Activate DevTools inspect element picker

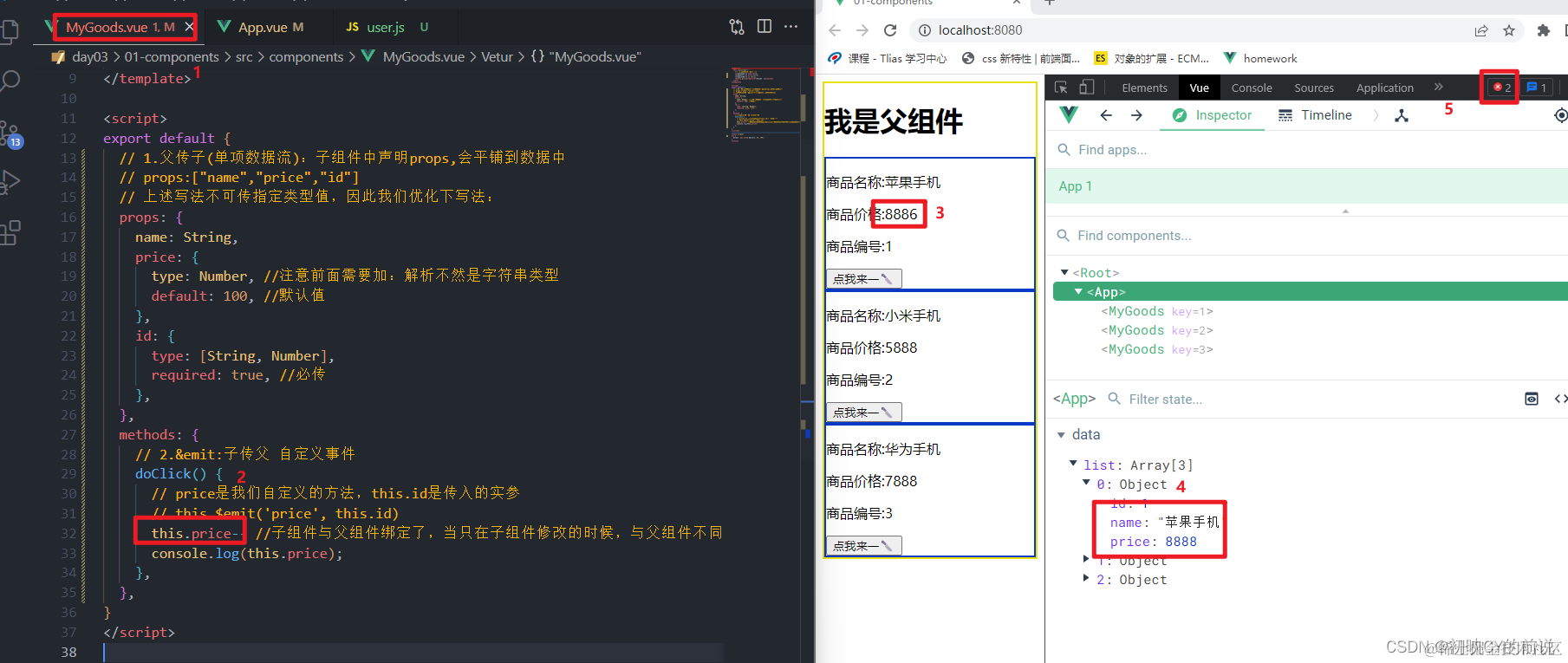pyautogui.click(x=1061, y=88)
